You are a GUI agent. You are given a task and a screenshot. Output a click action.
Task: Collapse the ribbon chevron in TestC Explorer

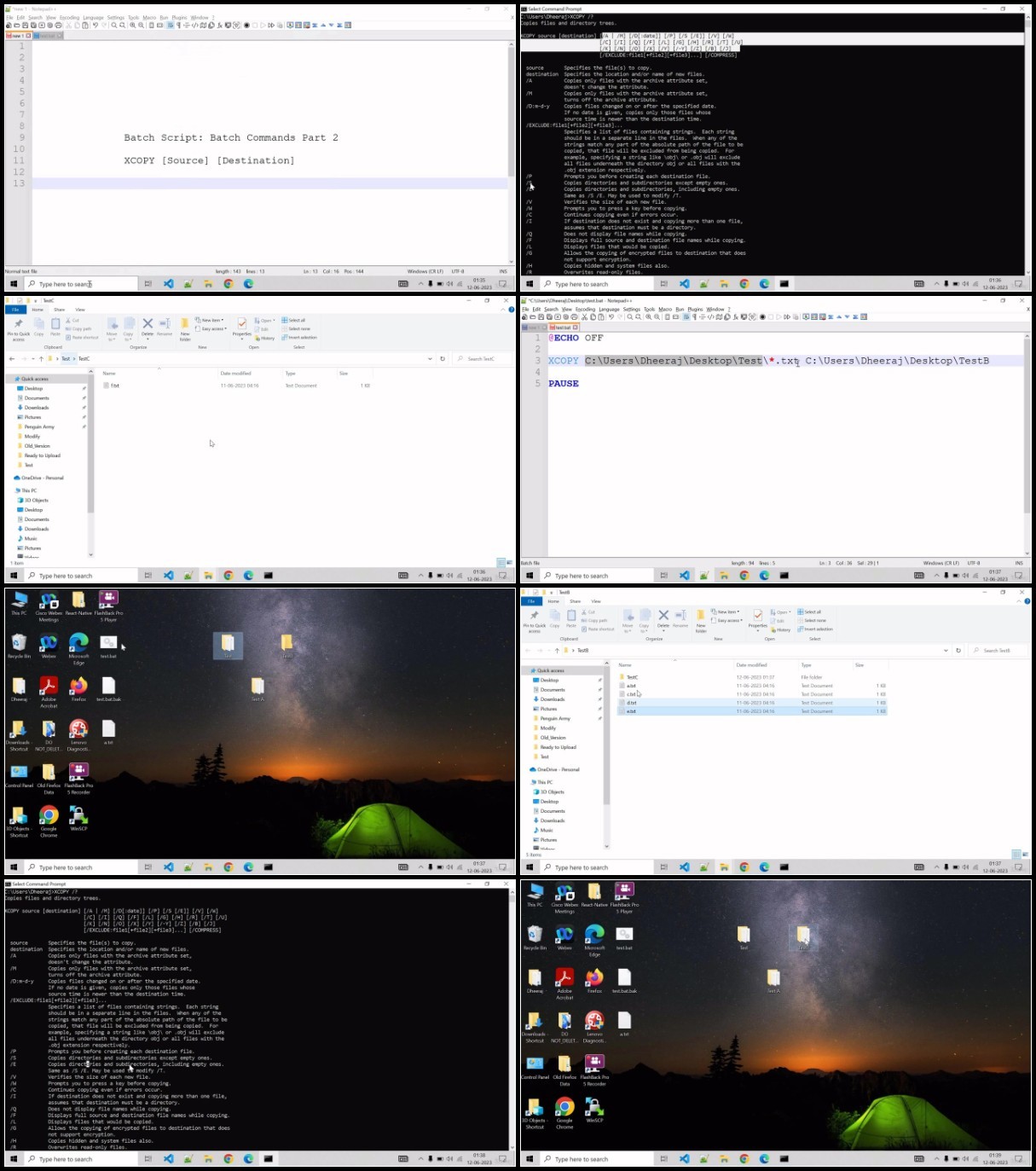(x=504, y=310)
